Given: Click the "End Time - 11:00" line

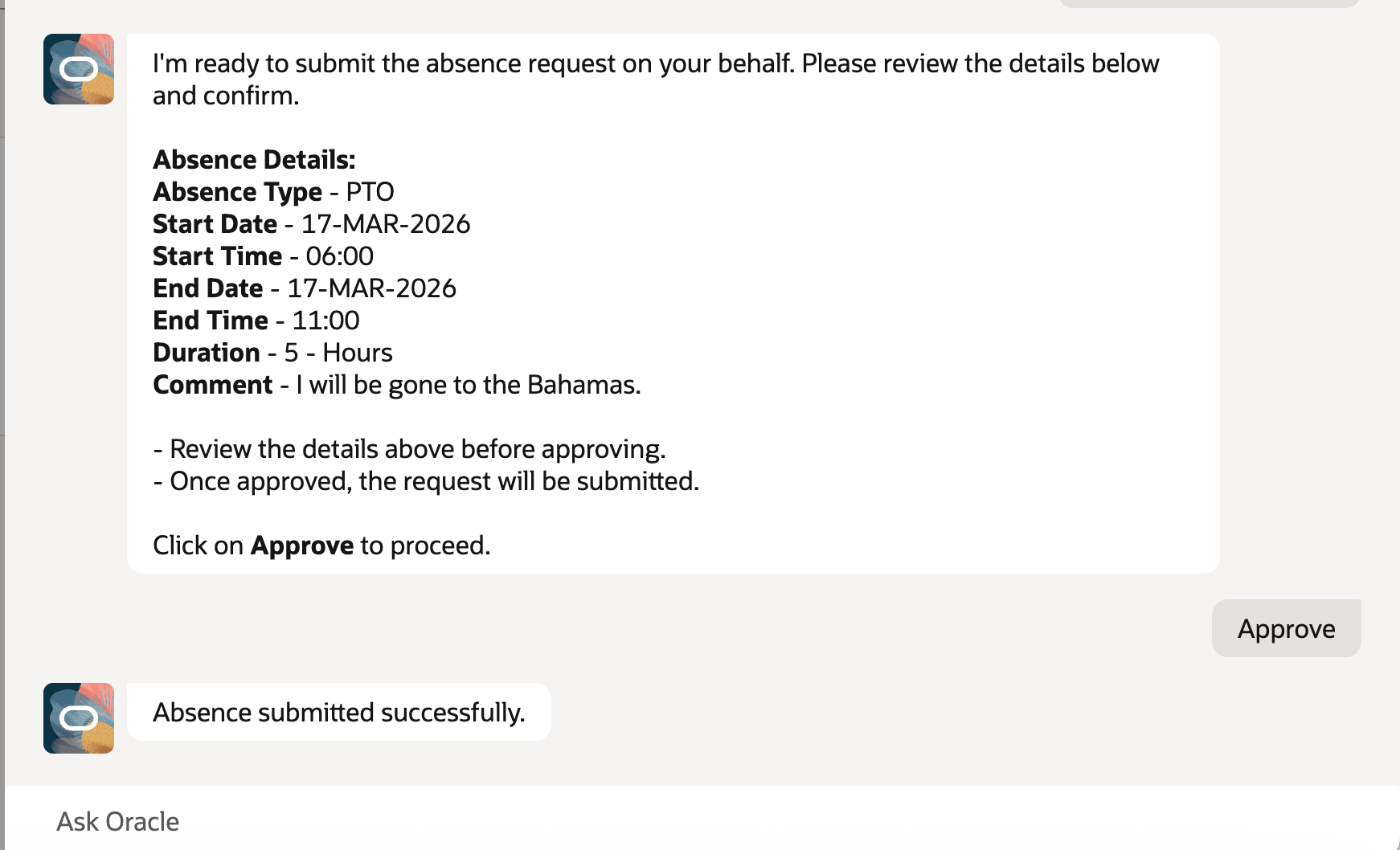Looking at the screenshot, I should pos(256,320).
